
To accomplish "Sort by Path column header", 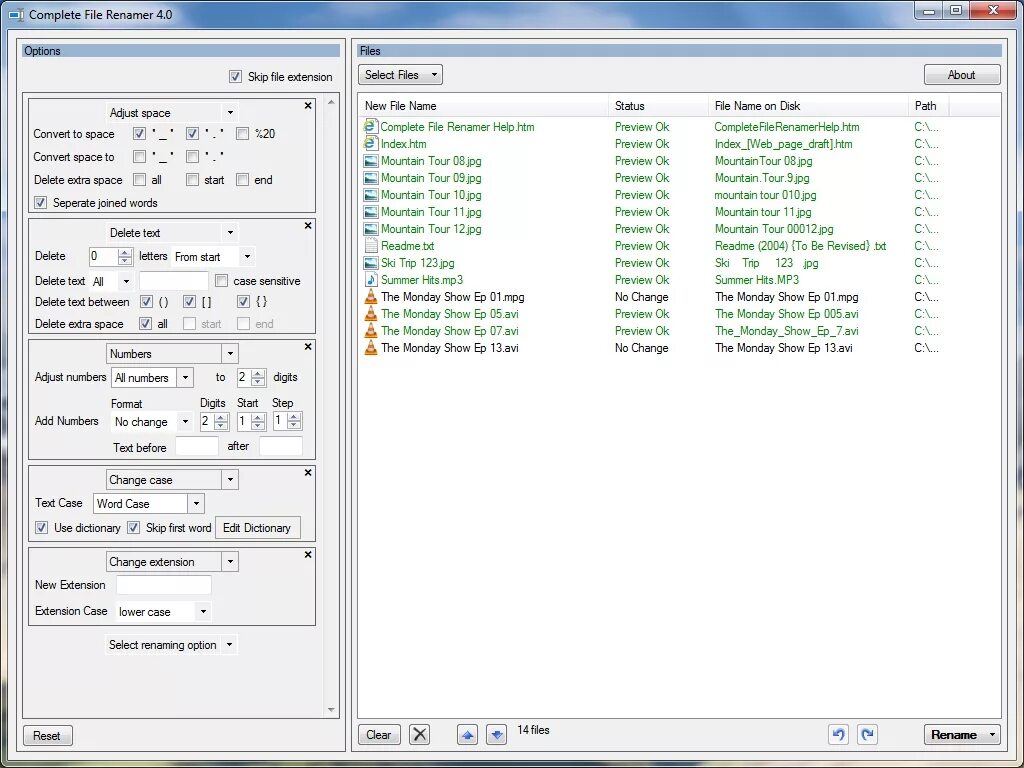I will click(929, 106).
